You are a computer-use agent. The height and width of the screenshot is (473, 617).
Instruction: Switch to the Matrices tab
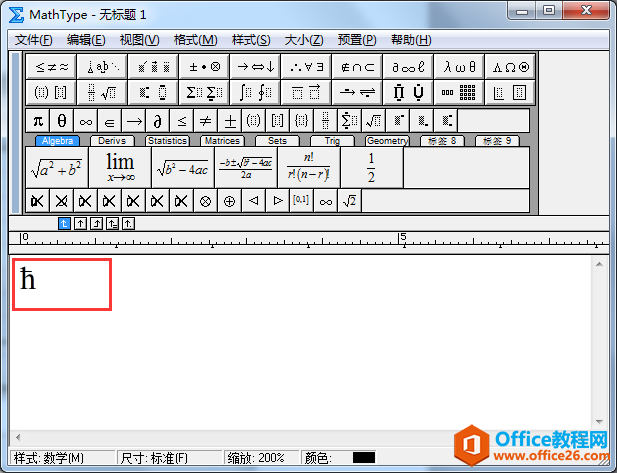[222, 141]
